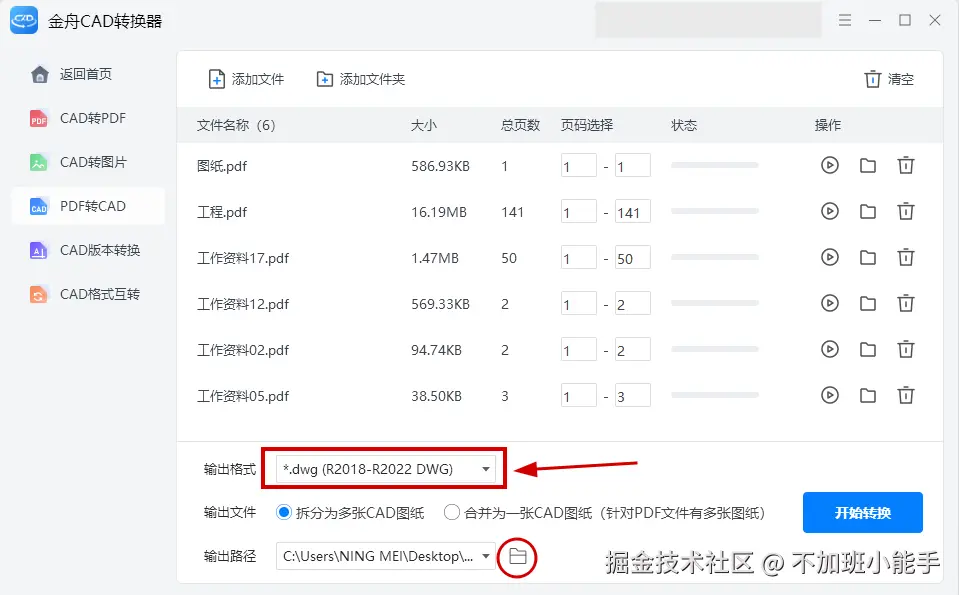959x595 pixels.
Task: Start converting 工作资料12.pdf with its play icon
Action: (829, 303)
